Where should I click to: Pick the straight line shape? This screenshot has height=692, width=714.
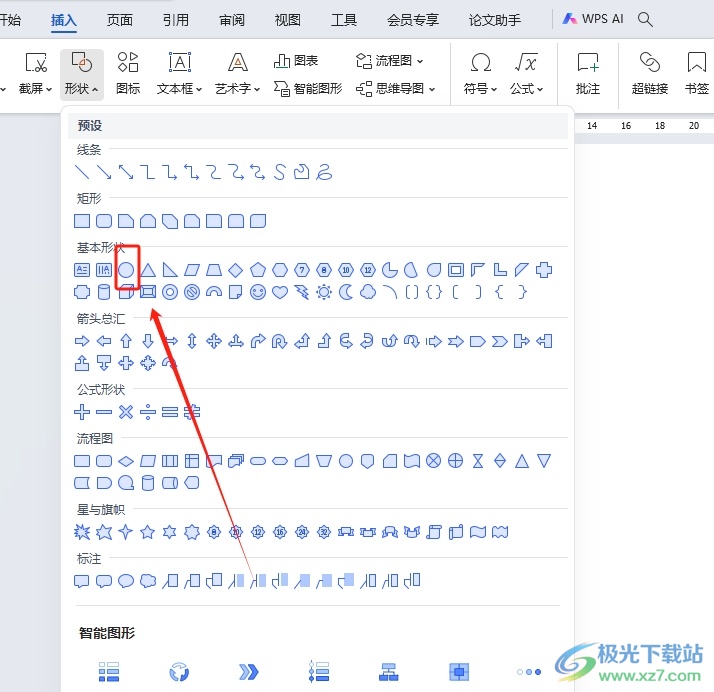(82, 172)
